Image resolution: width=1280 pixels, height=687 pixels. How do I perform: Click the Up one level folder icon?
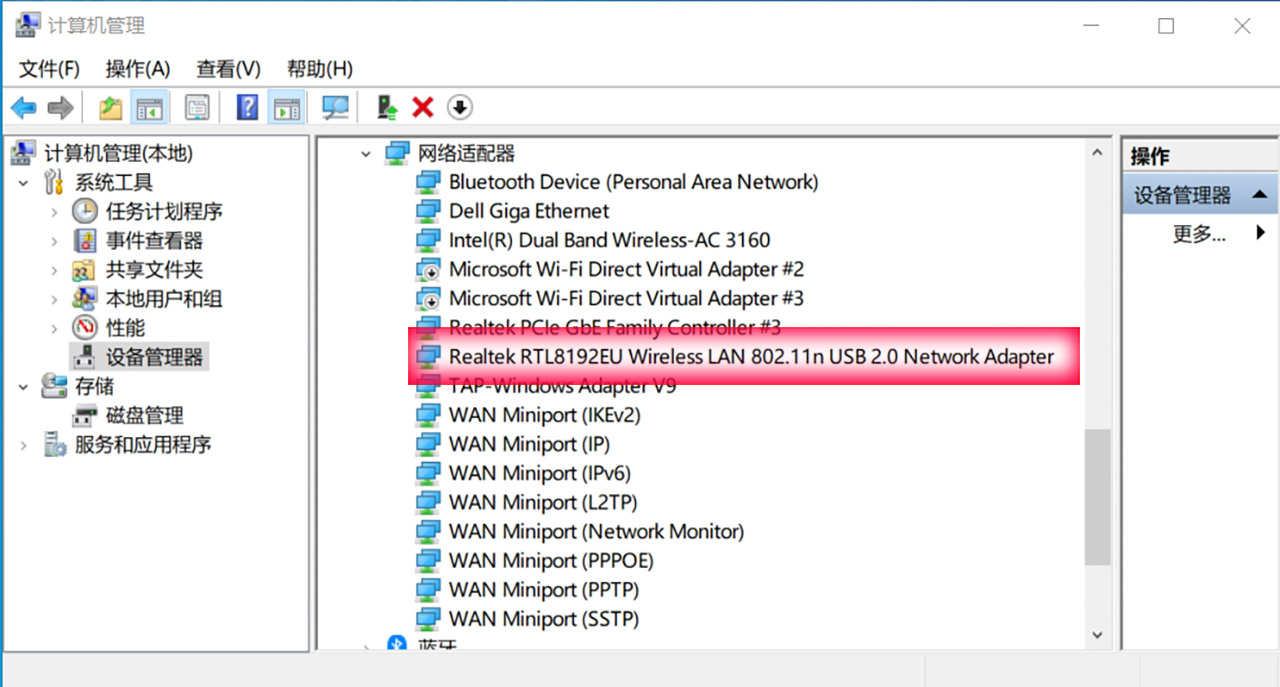pyautogui.click(x=110, y=108)
